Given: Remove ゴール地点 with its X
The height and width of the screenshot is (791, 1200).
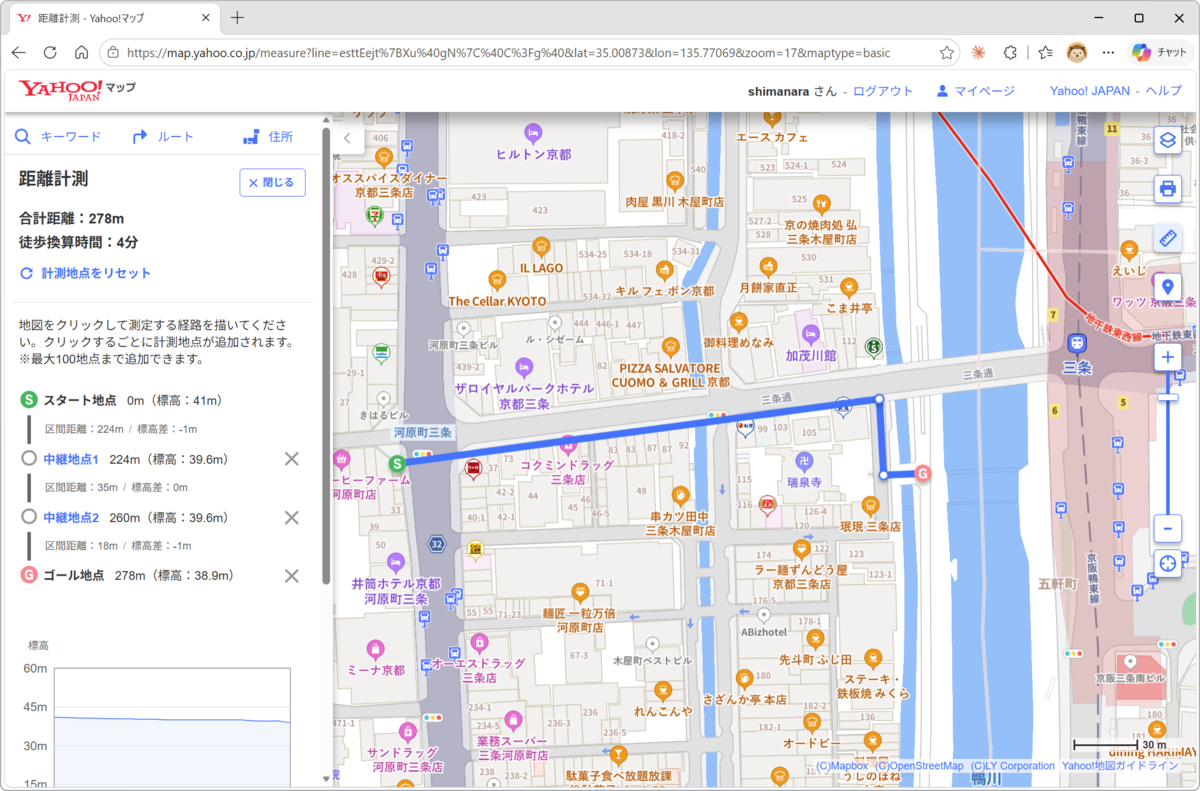Looking at the screenshot, I should point(292,575).
